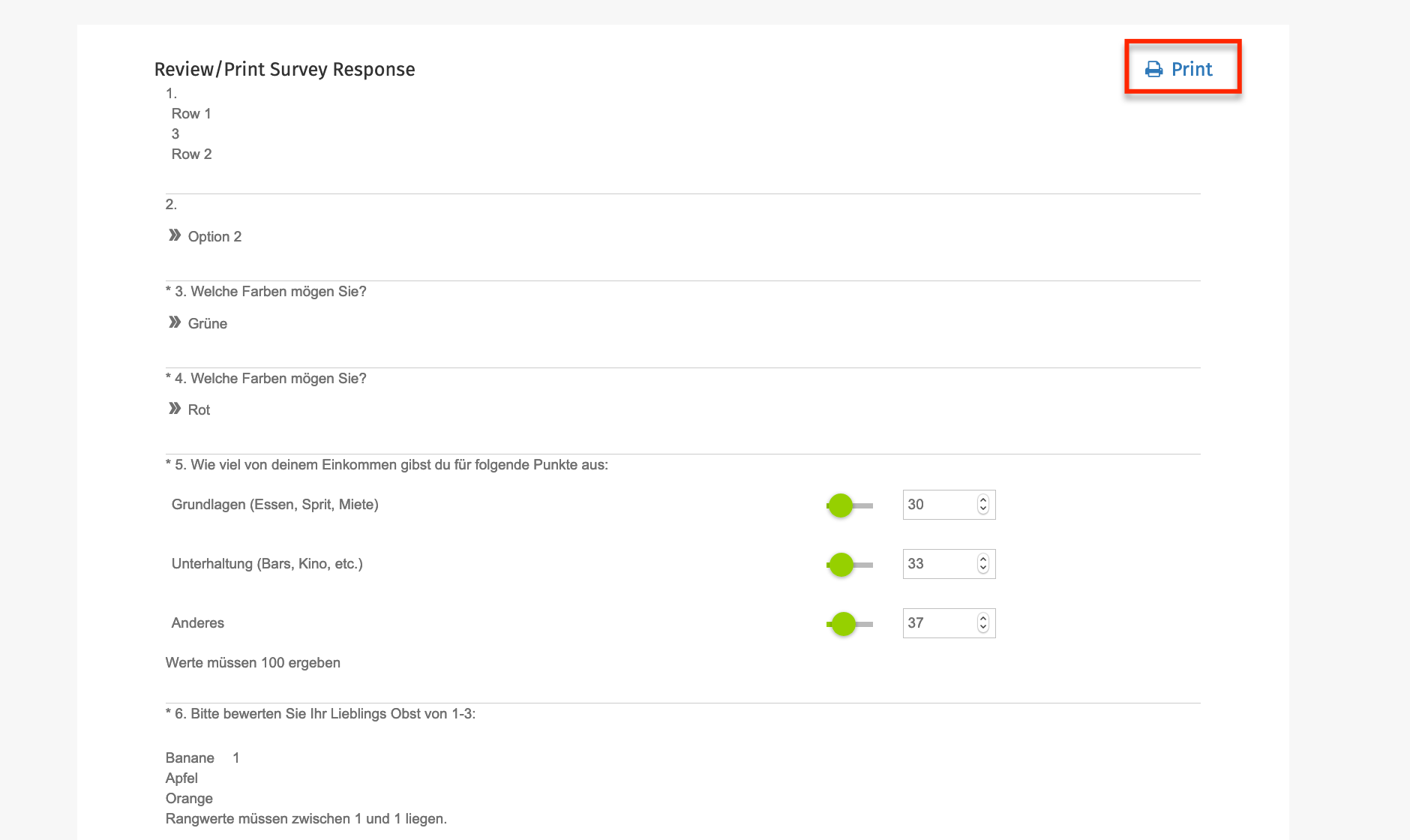The image size is (1410, 840).
Task: Click the Review/Print Survey Response heading
Action: pos(284,70)
